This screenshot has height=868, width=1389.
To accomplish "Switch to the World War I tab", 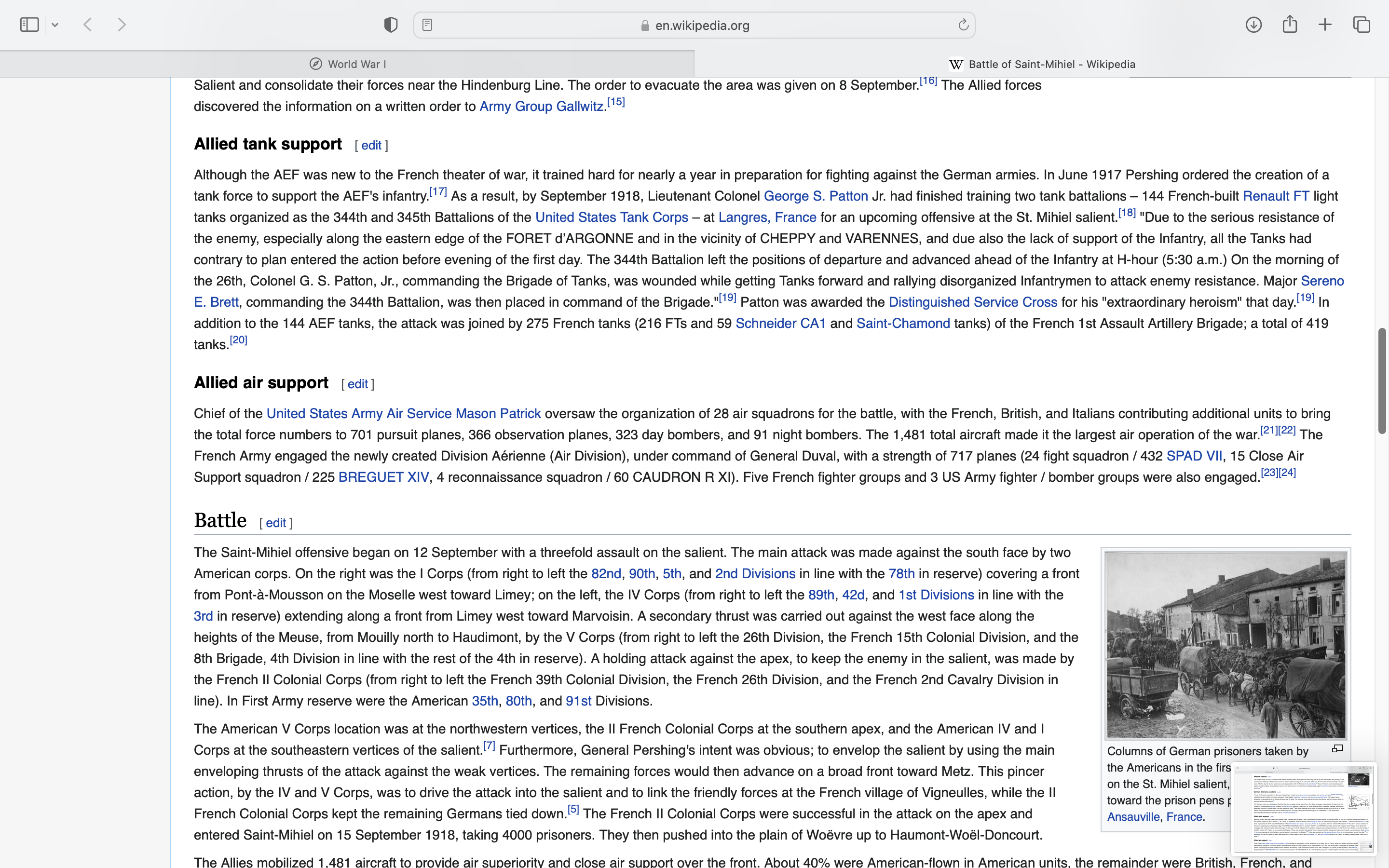I will (x=347, y=64).
